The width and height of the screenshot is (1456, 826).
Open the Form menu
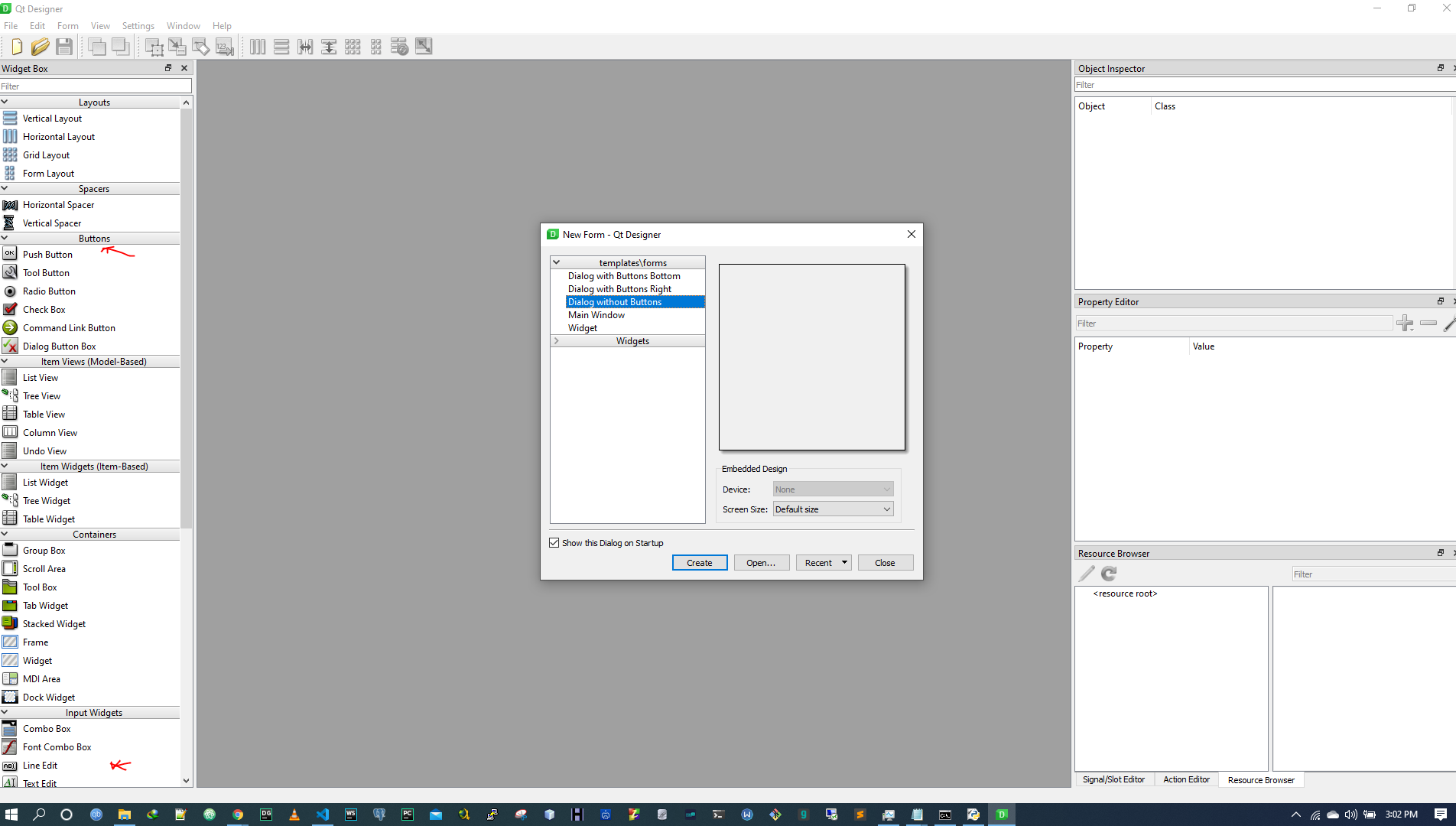68,25
